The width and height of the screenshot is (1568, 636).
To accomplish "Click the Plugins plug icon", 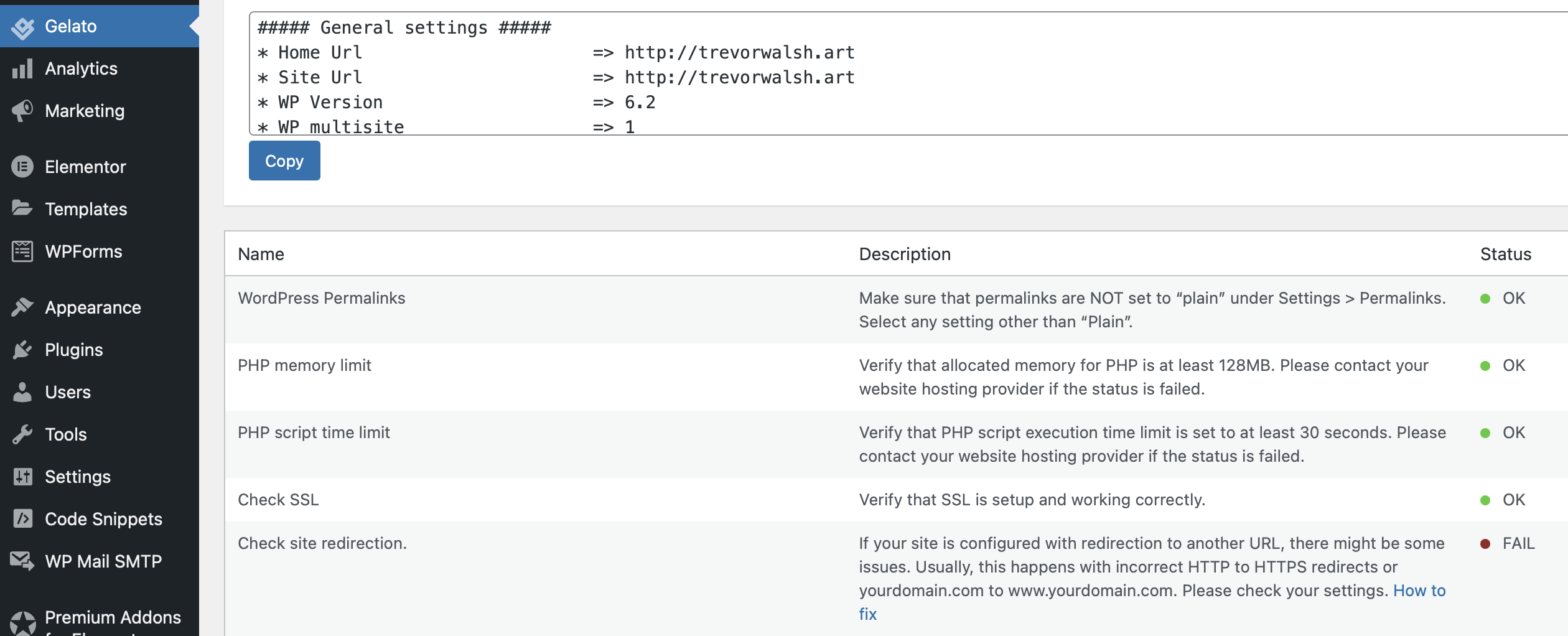I will click(x=23, y=349).
